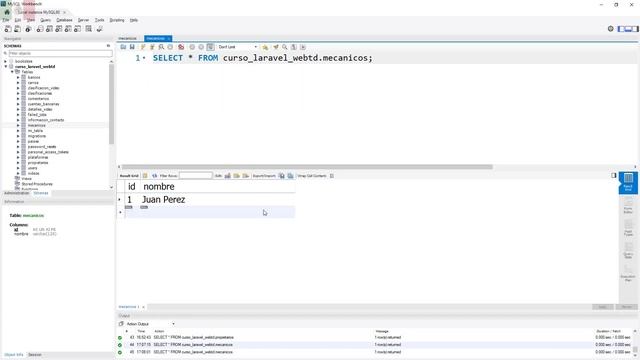
Task: Click the stop execution icon
Action: tap(170, 47)
